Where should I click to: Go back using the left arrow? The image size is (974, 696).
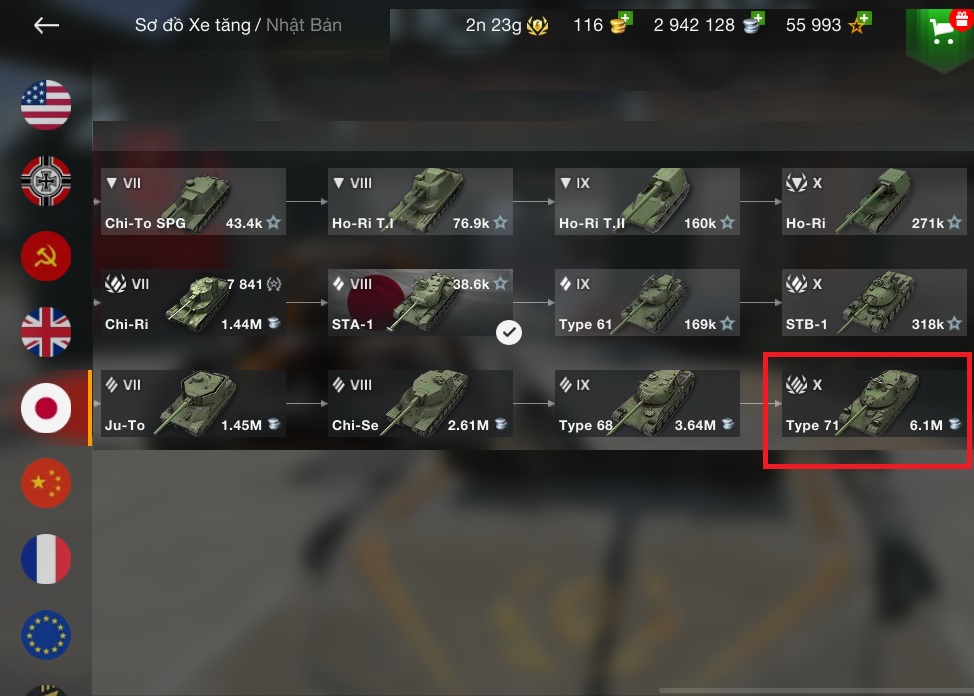(46, 25)
